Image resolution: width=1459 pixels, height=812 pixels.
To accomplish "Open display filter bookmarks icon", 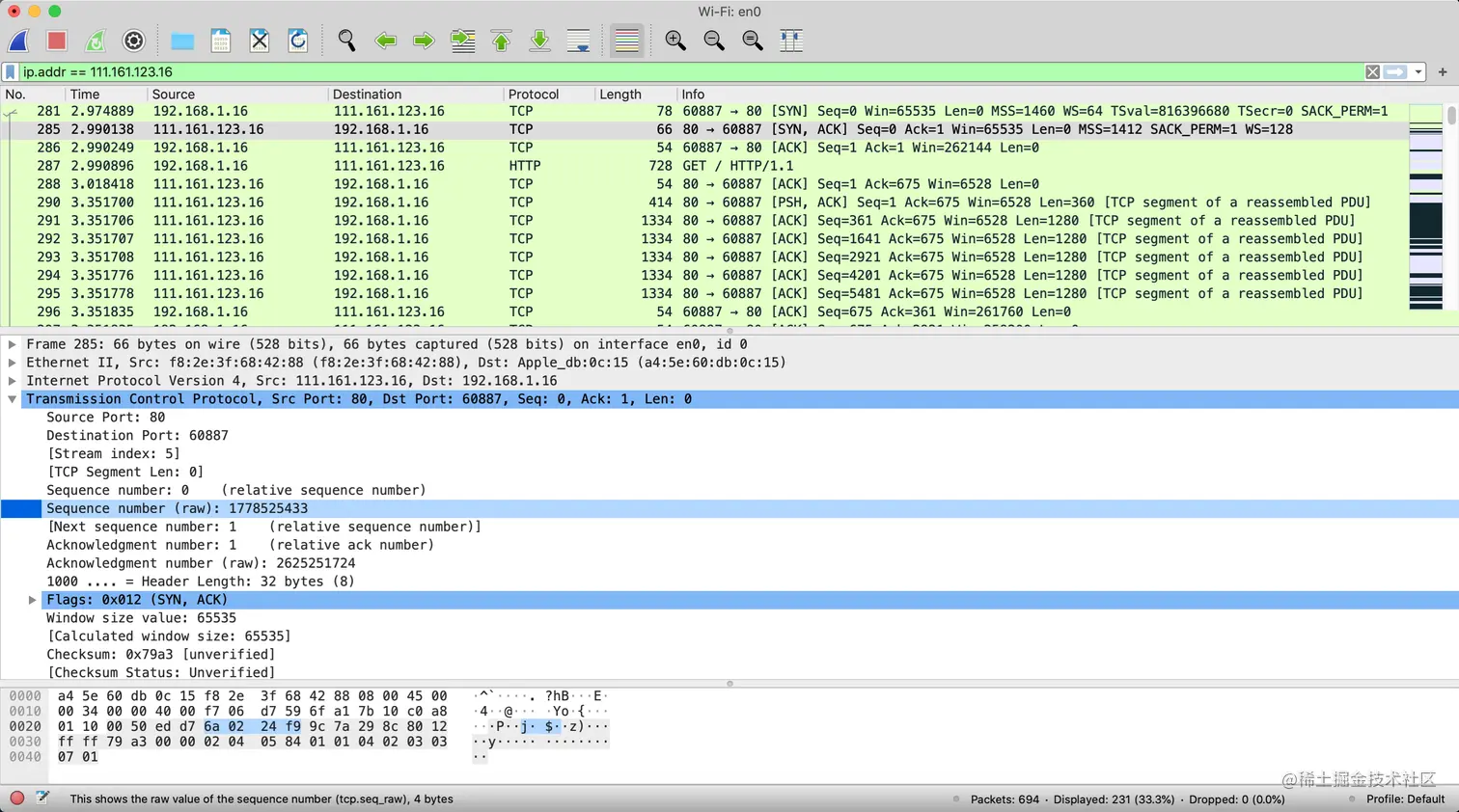I will pos(11,72).
